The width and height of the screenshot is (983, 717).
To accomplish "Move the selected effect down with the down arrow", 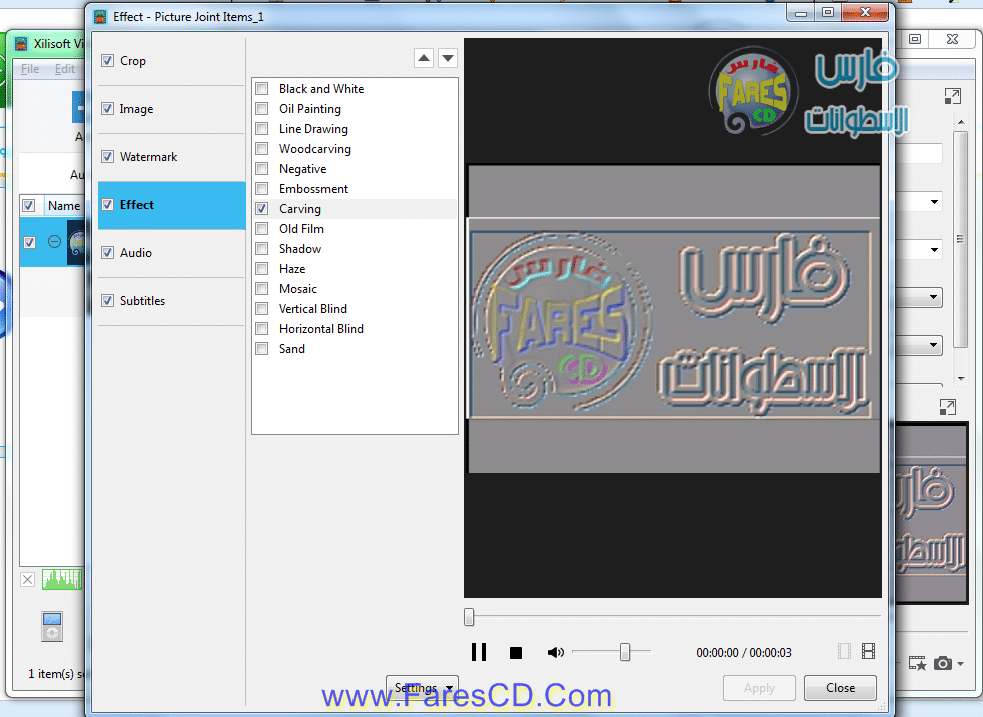I will (x=448, y=58).
